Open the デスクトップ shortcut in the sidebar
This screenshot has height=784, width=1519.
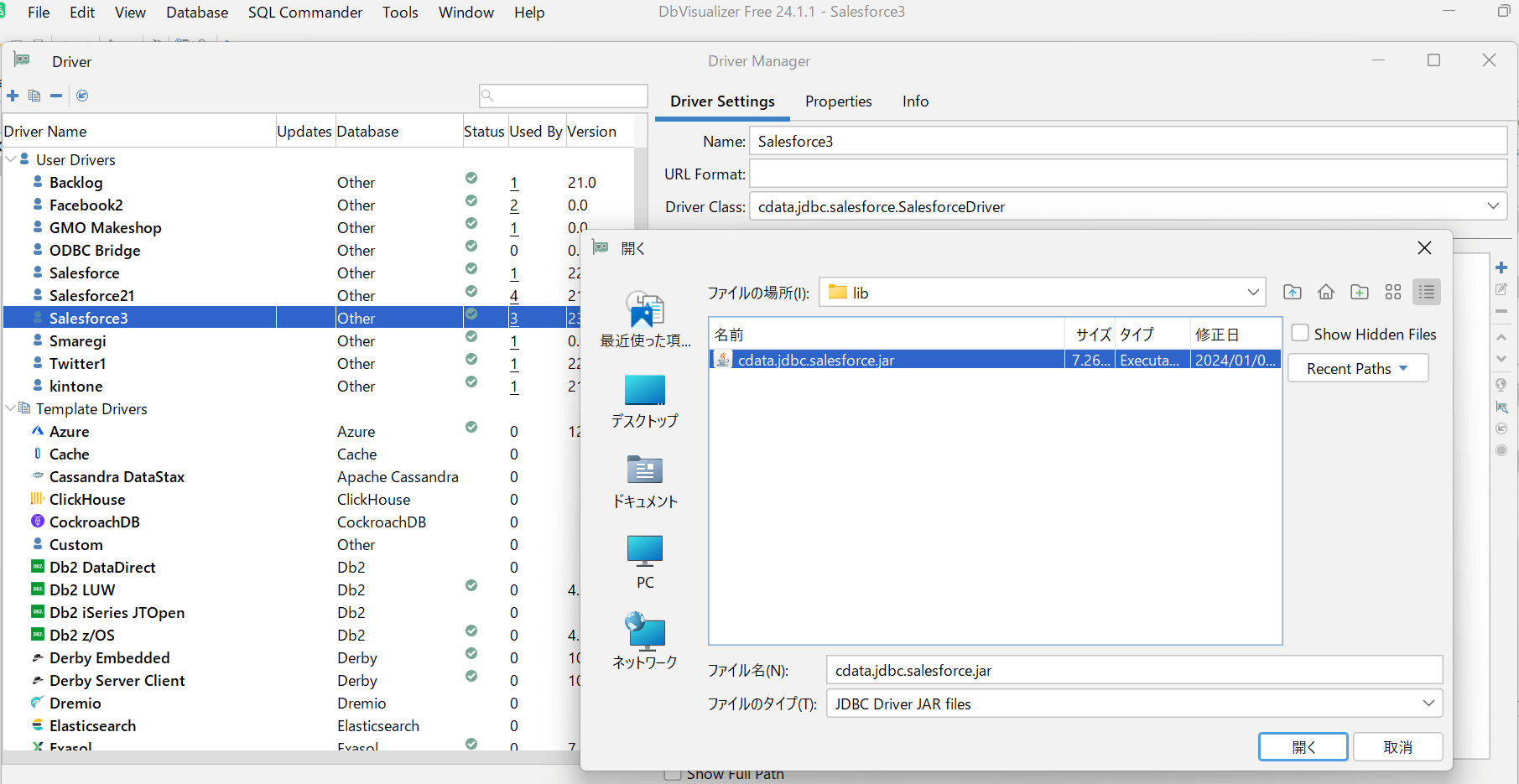(644, 402)
